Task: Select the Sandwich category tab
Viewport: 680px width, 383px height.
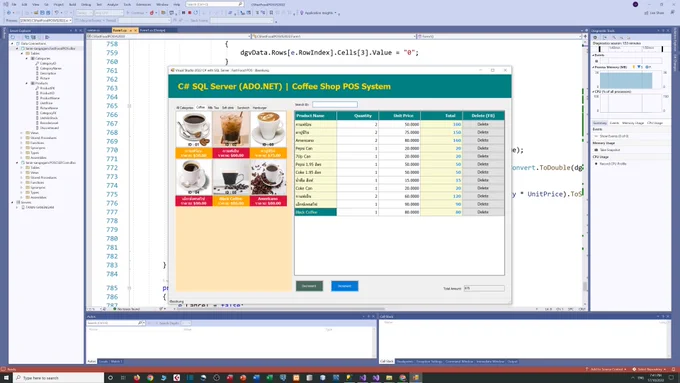Action: tap(243, 108)
